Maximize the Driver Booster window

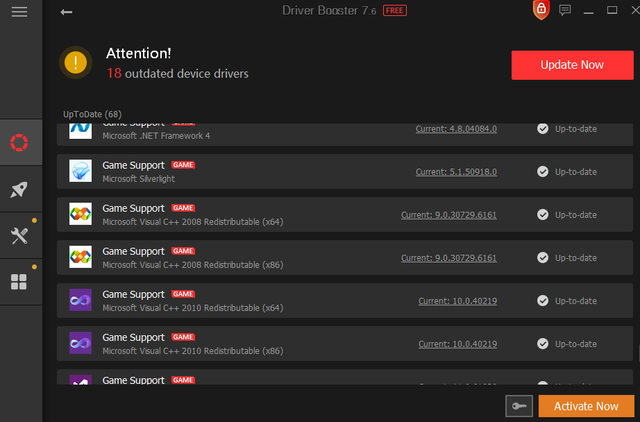(612, 10)
